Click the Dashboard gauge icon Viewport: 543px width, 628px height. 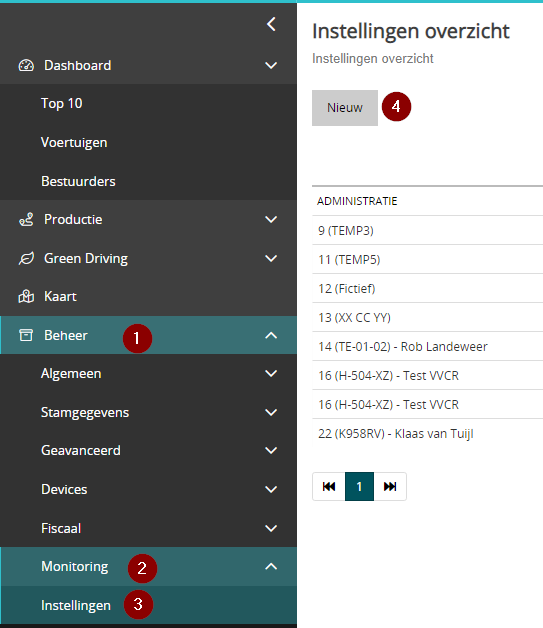point(26,65)
